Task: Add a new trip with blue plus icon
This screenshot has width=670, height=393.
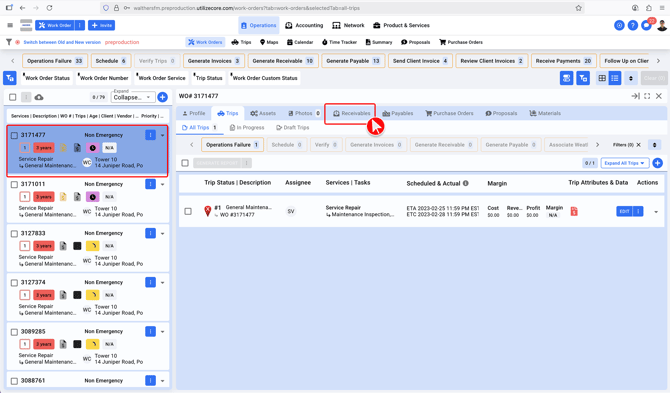Action: (x=658, y=163)
